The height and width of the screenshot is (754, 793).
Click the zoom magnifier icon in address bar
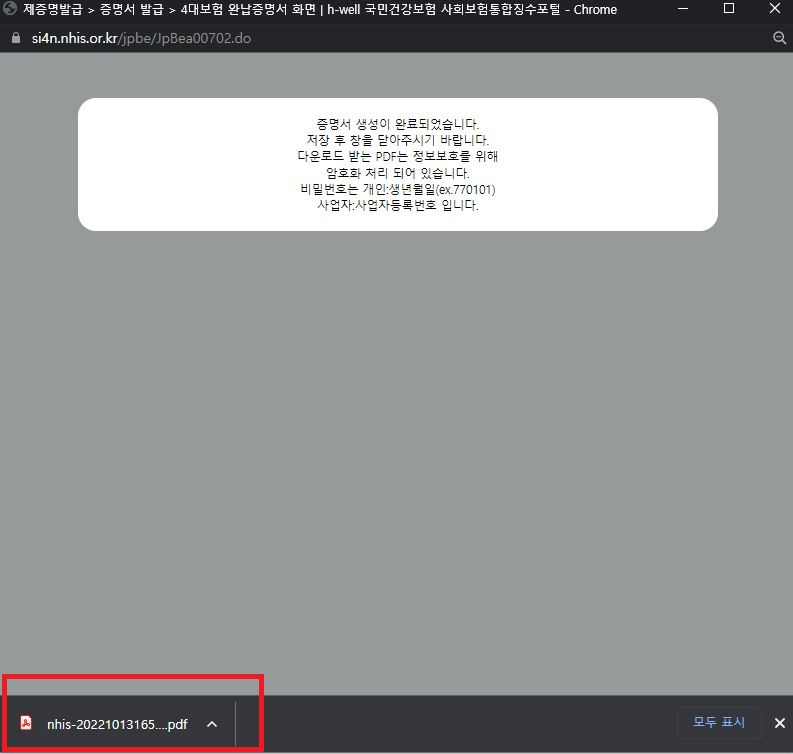pos(779,38)
